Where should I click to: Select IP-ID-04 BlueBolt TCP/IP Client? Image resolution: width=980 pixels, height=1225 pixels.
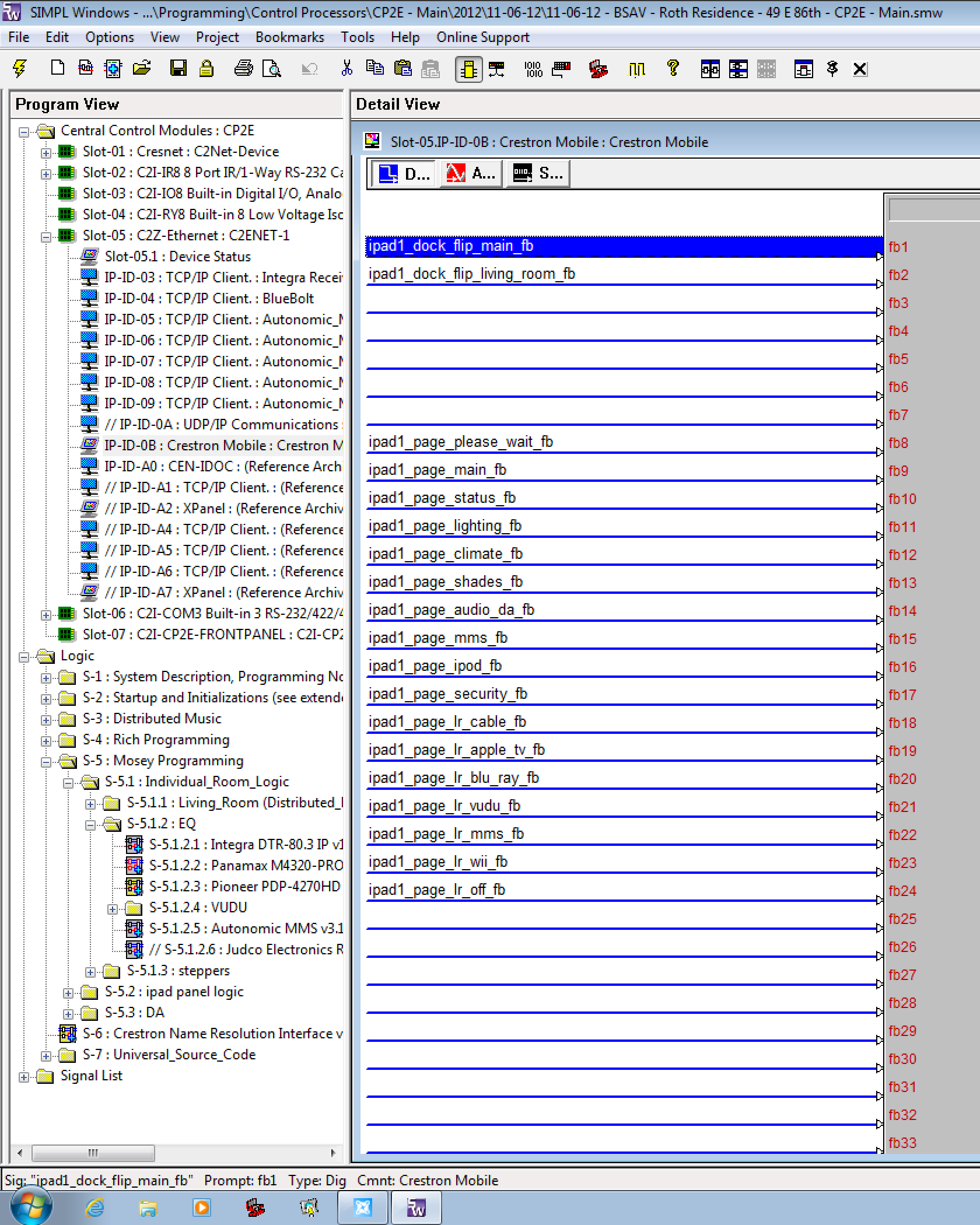tap(209, 299)
